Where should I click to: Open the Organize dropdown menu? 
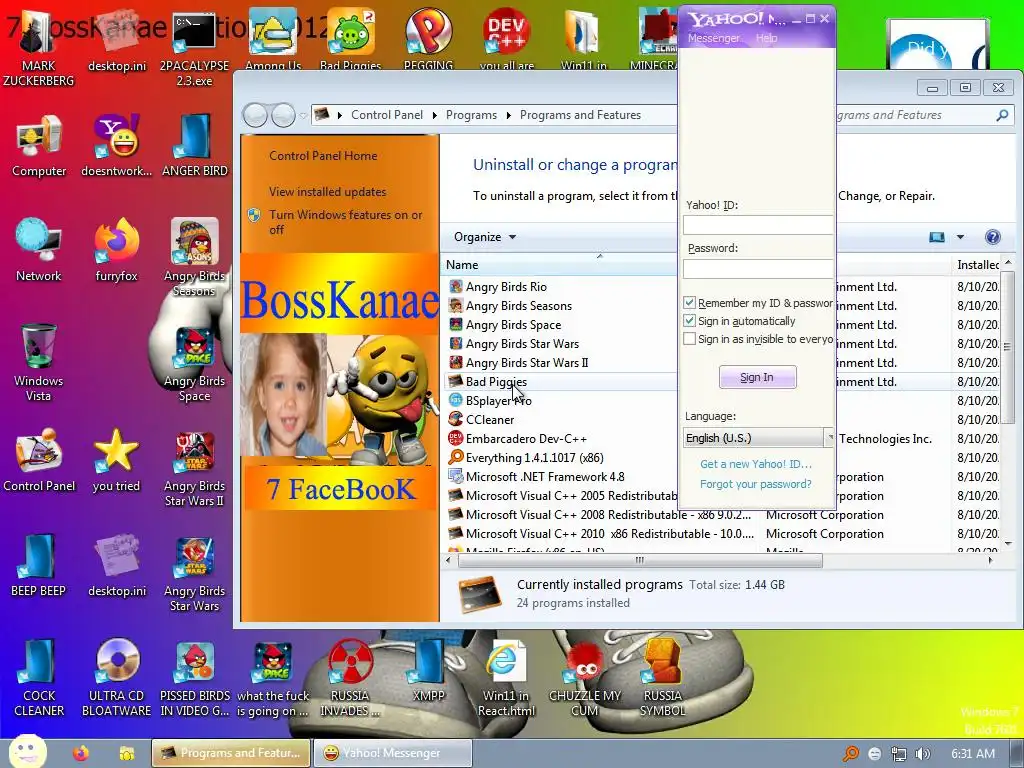[485, 237]
